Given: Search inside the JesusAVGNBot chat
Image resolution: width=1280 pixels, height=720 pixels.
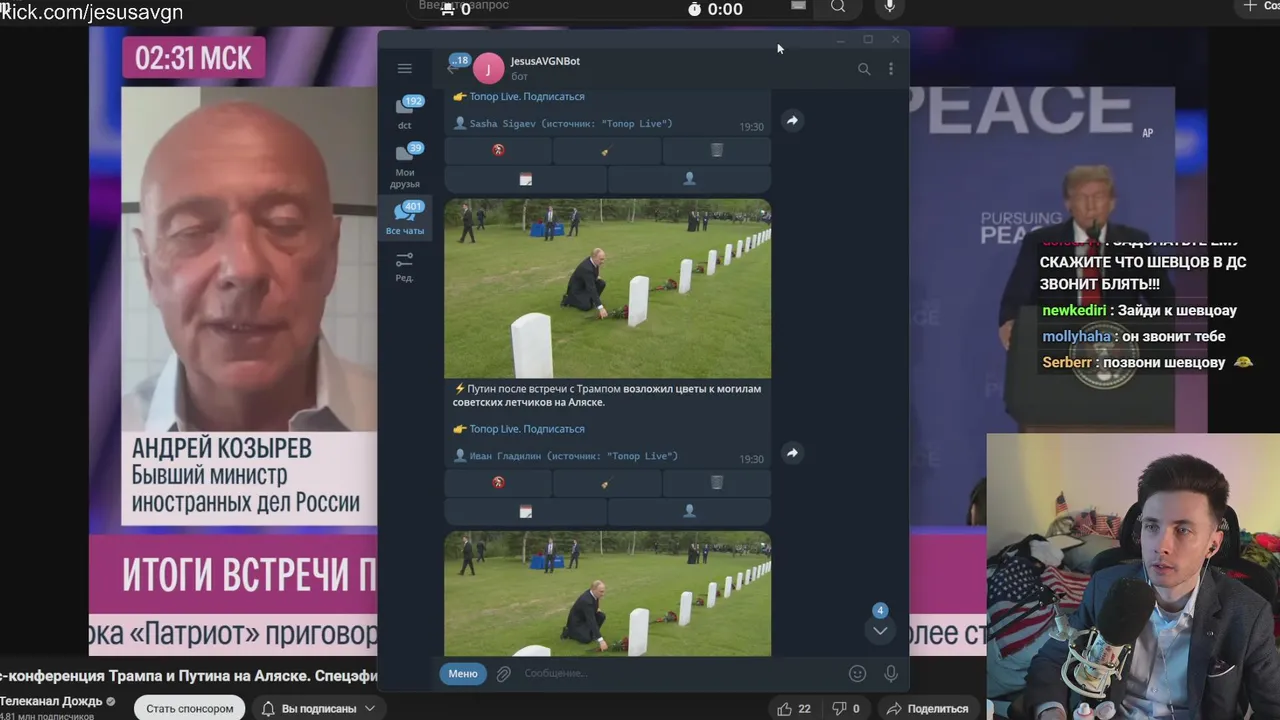Looking at the screenshot, I should (864, 69).
